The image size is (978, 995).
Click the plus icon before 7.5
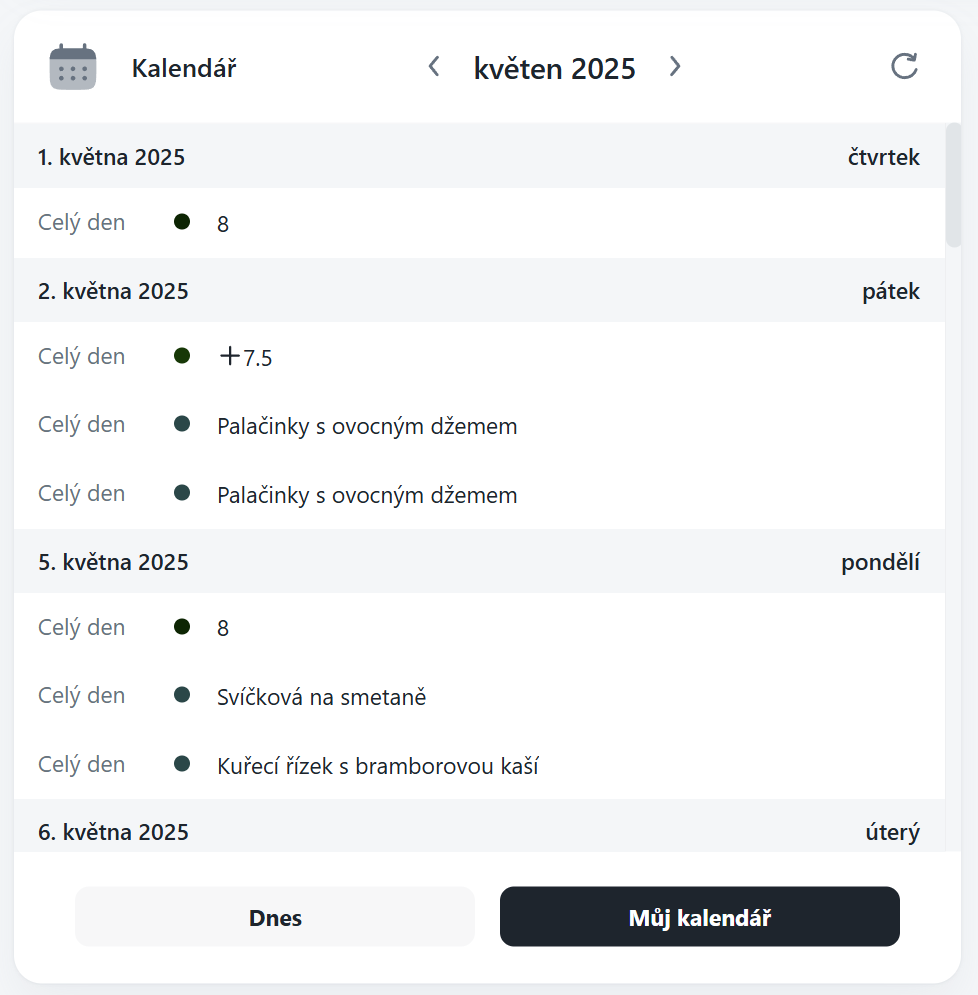pos(229,356)
